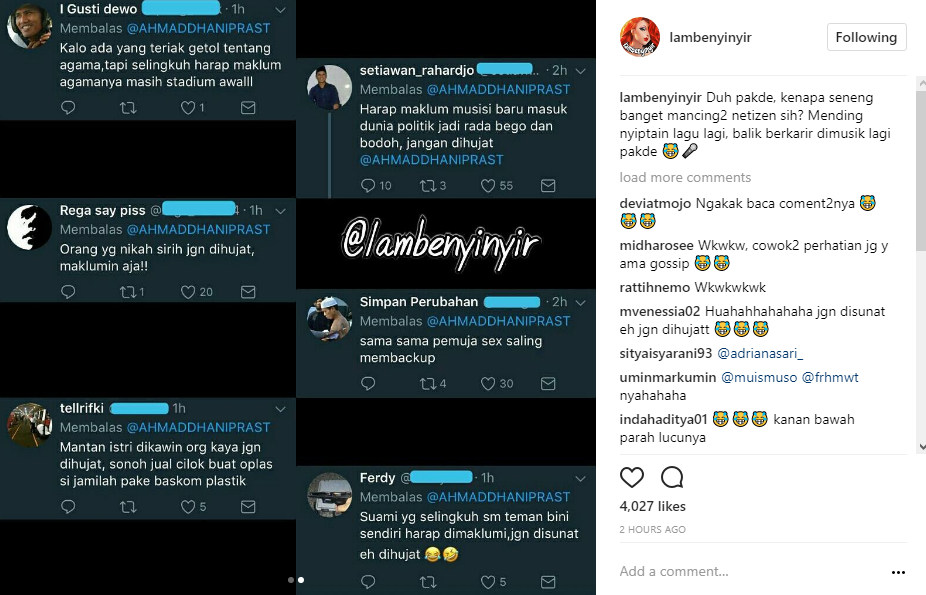This screenshot has width=926, height=595.
Task: Reply to Rega say piss's tweet
Action: point(68,292)
